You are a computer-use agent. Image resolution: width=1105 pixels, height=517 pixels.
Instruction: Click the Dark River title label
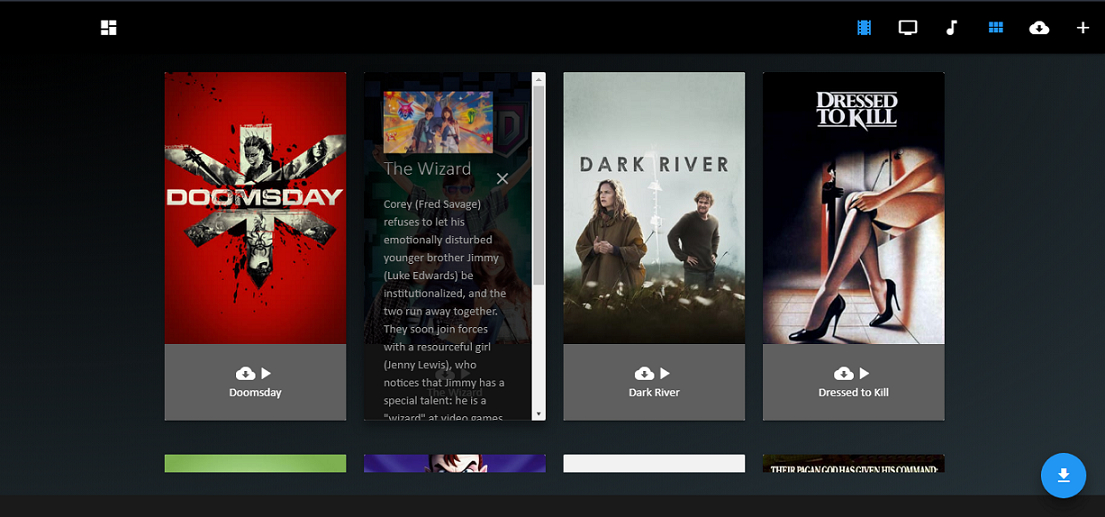point(654,392)
